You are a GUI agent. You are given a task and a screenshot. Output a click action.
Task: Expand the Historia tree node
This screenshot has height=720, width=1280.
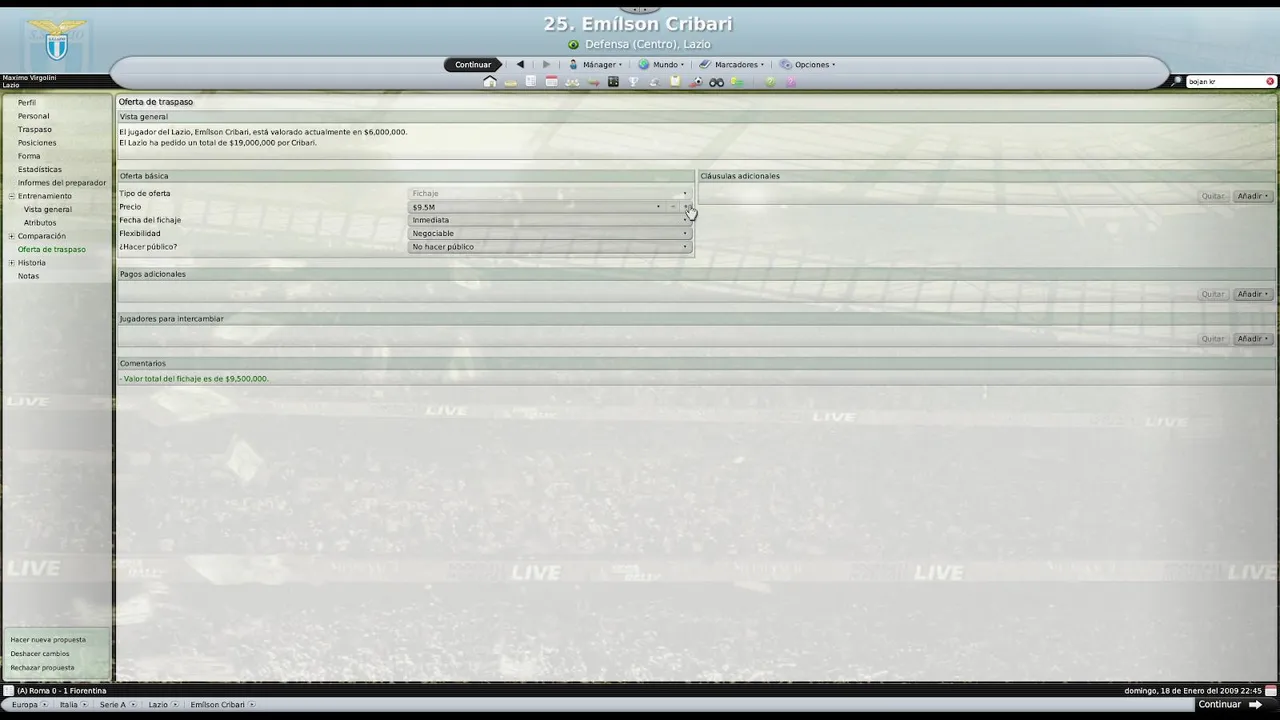point(11,263)
